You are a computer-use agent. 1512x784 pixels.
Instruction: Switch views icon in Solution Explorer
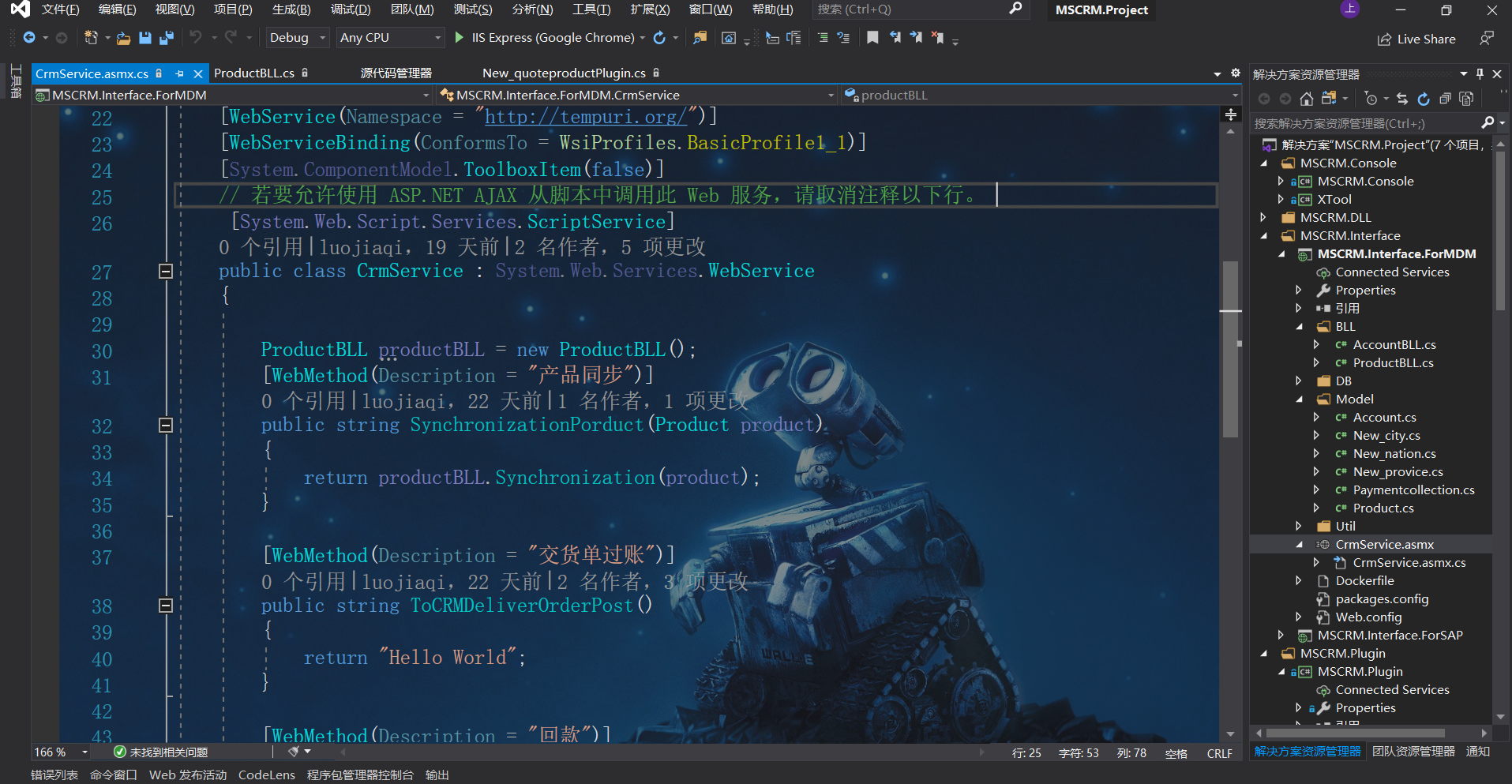tap(1330, 99)
